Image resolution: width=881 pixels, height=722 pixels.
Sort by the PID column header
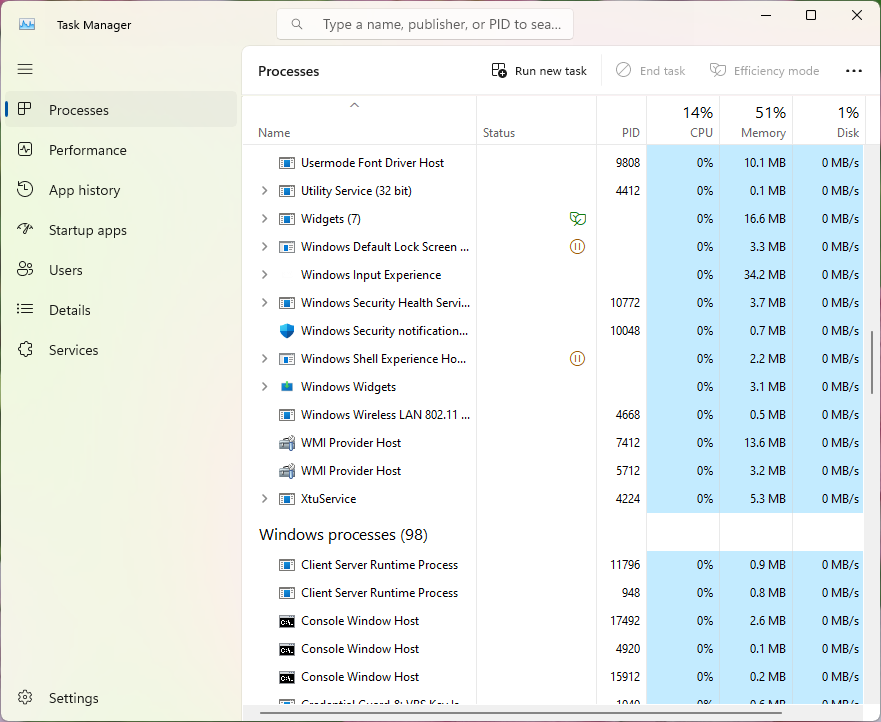pyautogui.click(x=621, y=120)
